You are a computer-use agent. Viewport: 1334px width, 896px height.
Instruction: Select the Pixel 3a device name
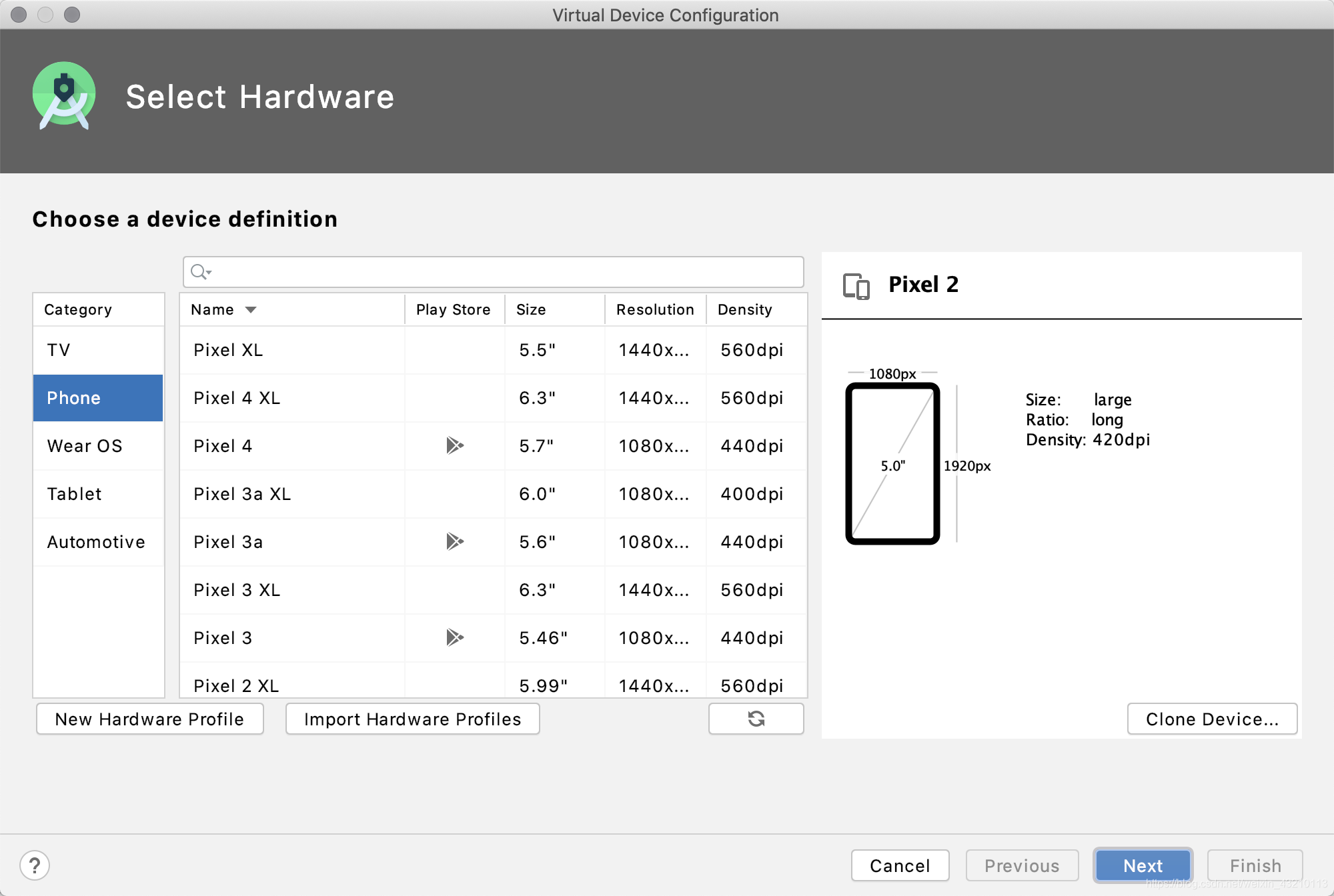[228, 542]
